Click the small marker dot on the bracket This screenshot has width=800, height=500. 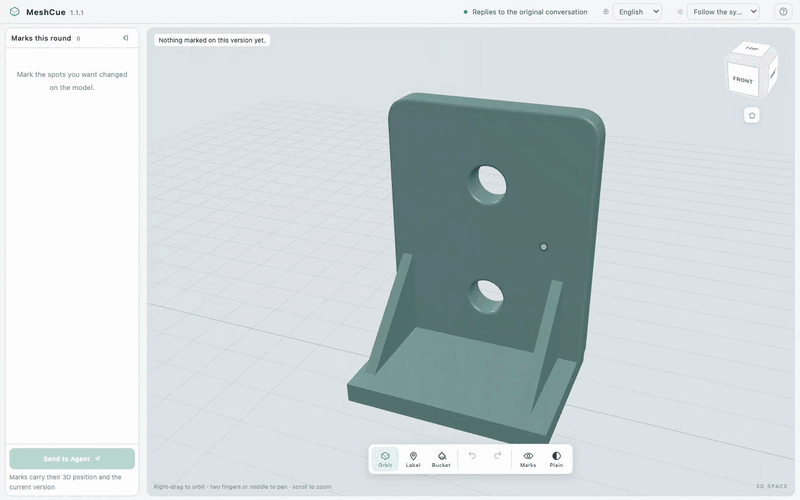point(543,247)
